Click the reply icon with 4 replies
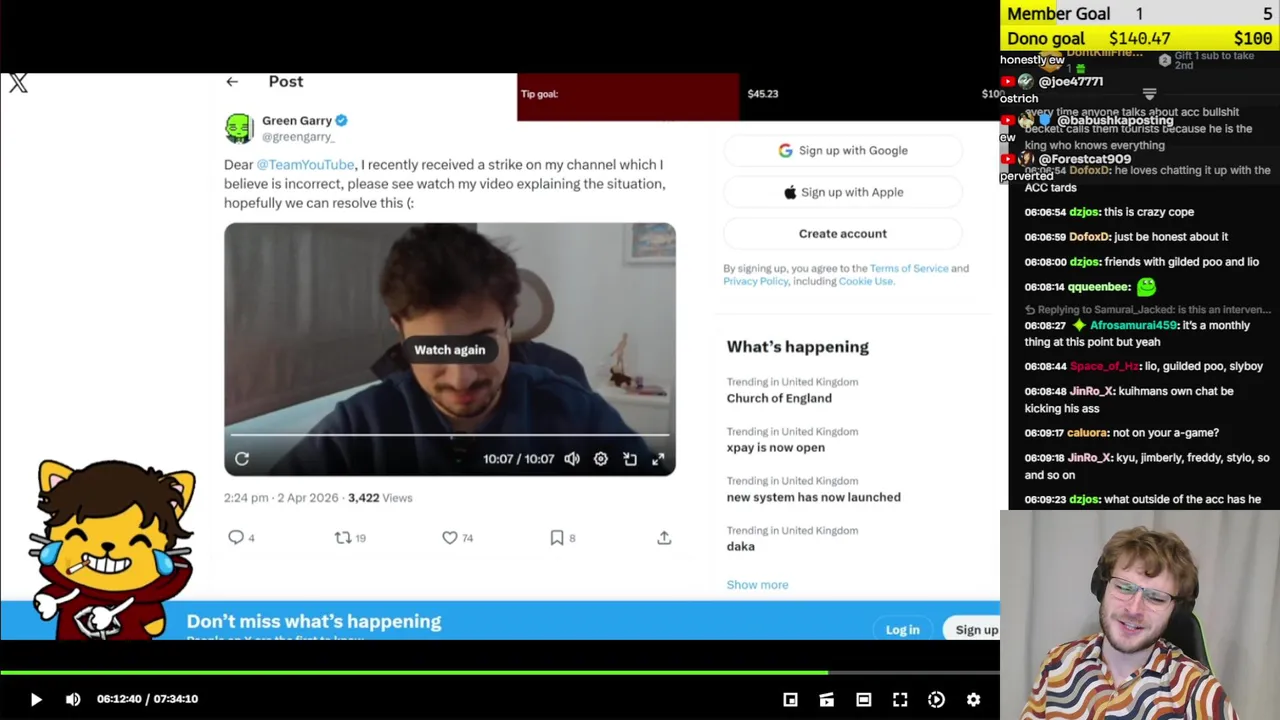 pos(236,538)
